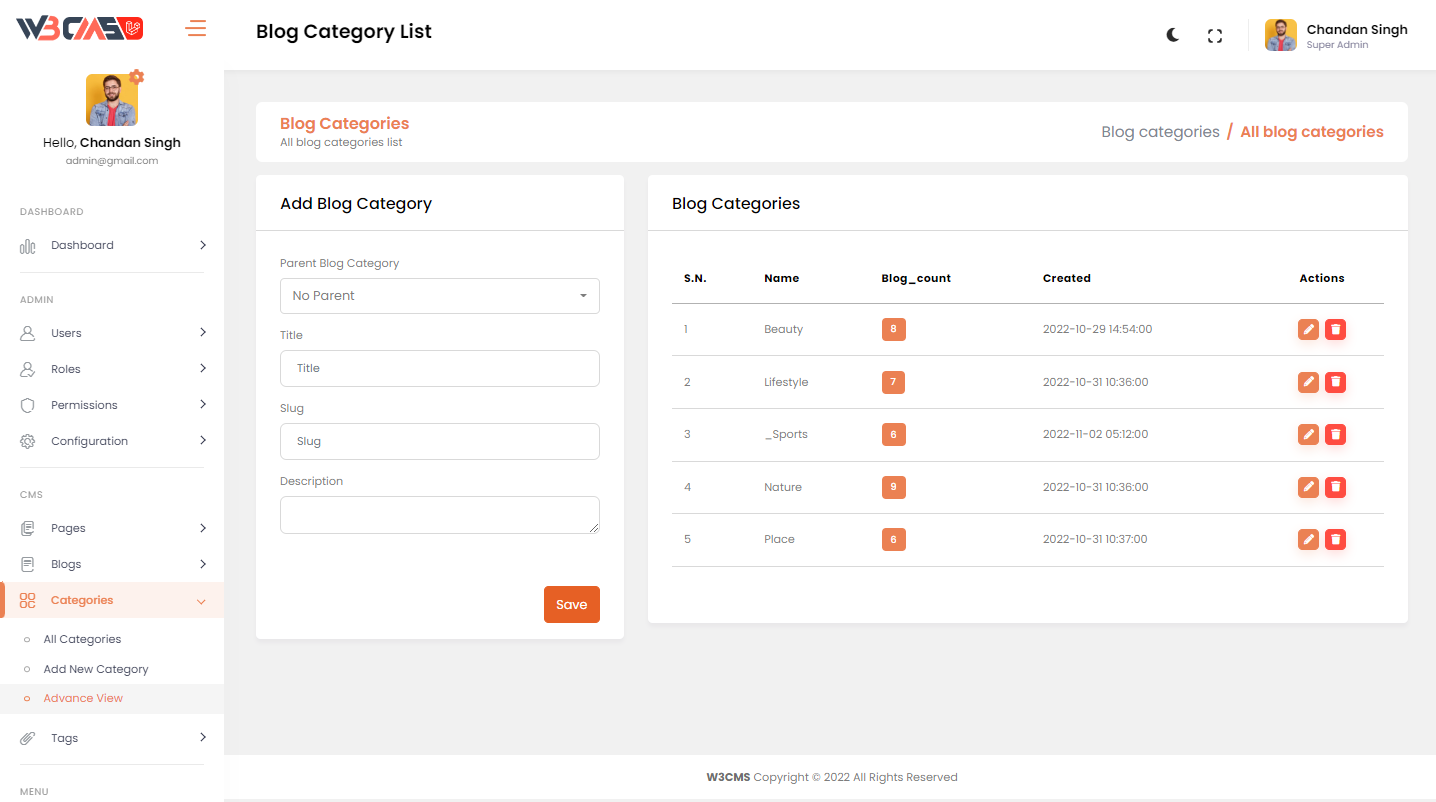The height and width of the screenshot is (802, 1436).
Task: Toggle the sidebar with the hamburger icon
Action: click(196, 29)
